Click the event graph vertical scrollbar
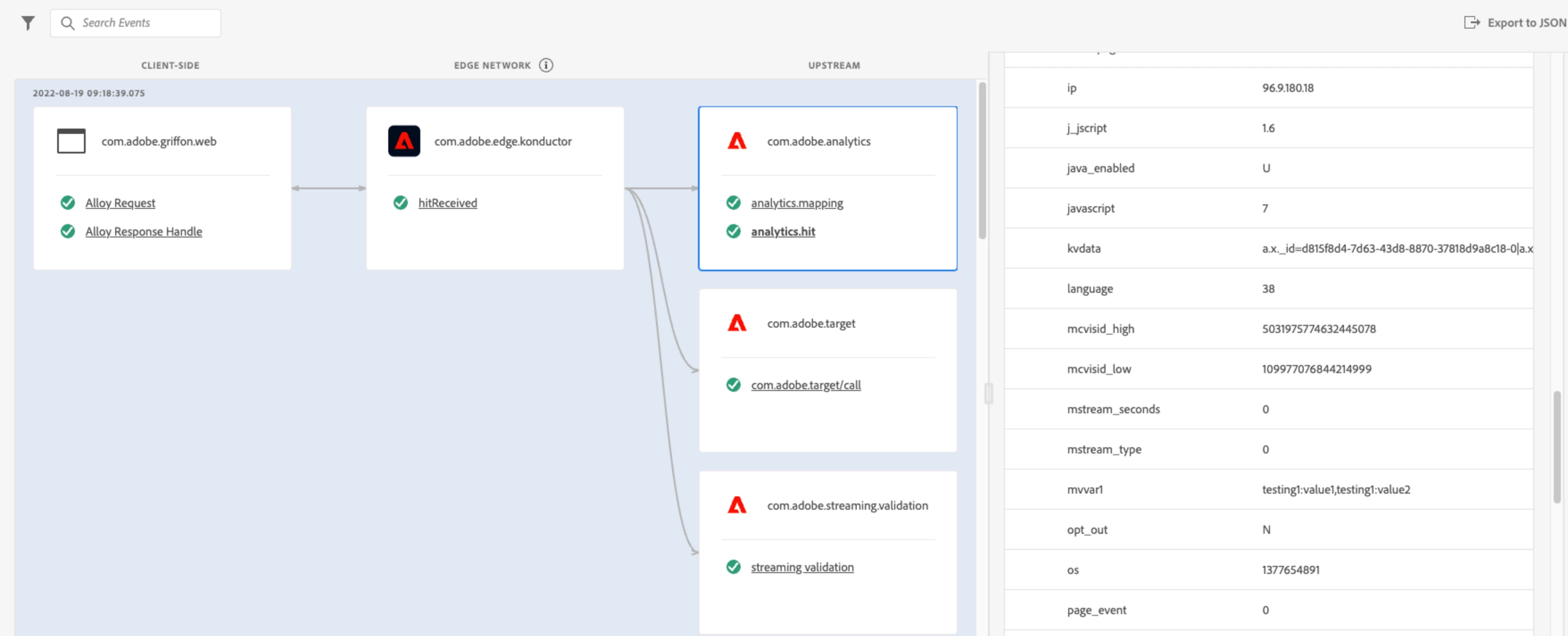This screenshot has width=1568, height=636. [x=982, y=161]
